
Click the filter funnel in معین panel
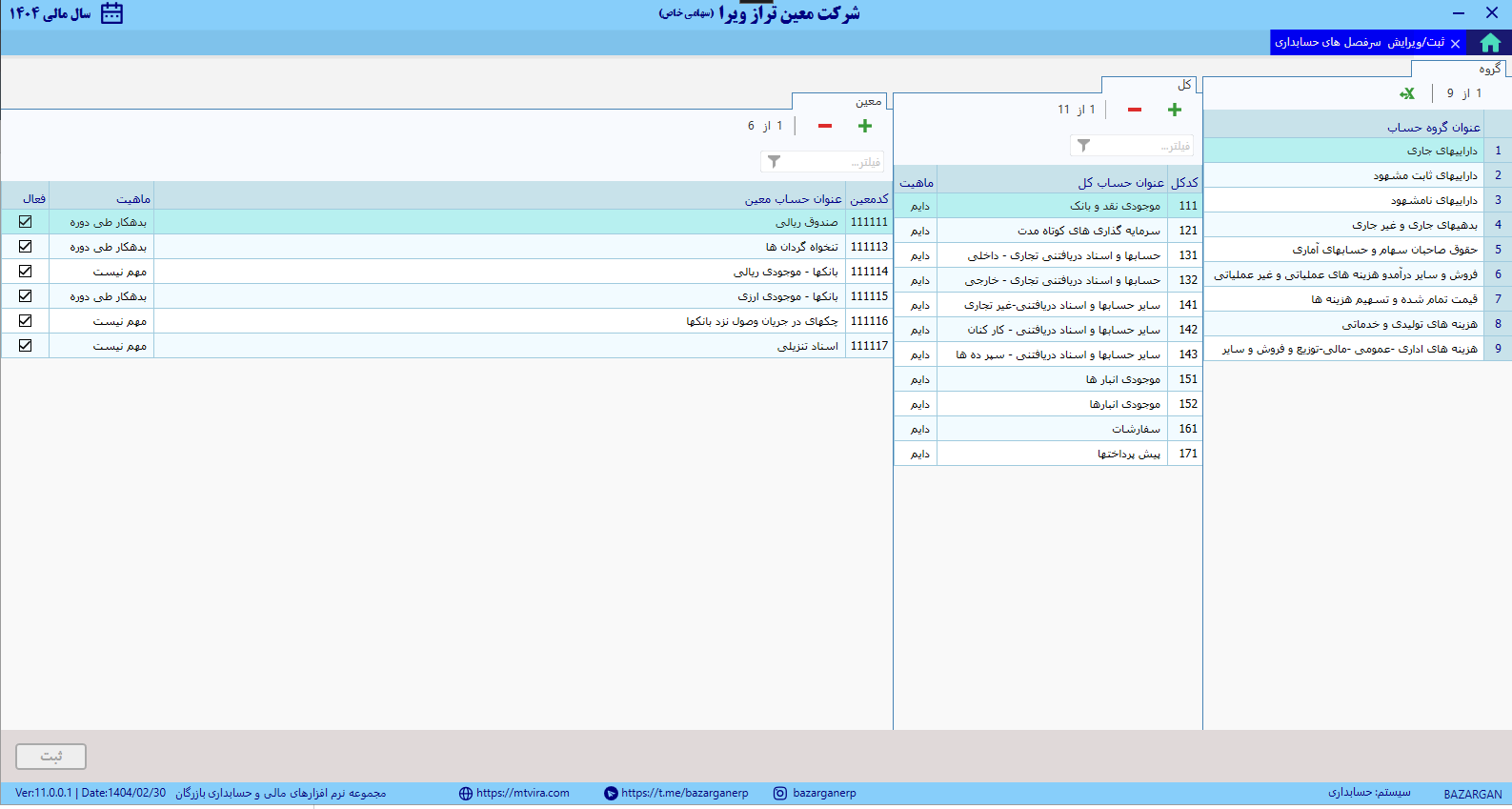point(774,162)
